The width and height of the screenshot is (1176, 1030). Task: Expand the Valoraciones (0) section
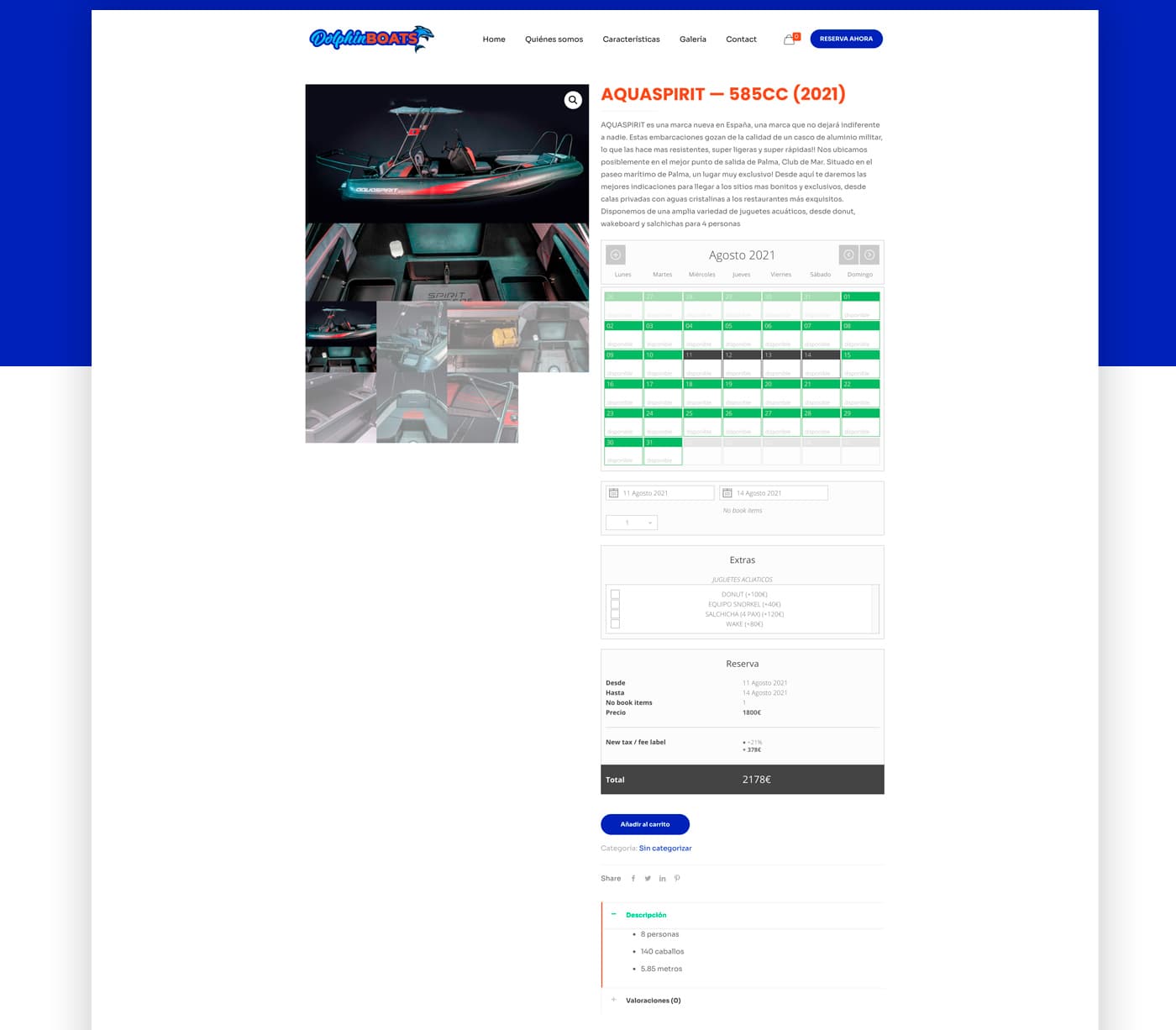pyautogui.click(x=653, y=1001)
